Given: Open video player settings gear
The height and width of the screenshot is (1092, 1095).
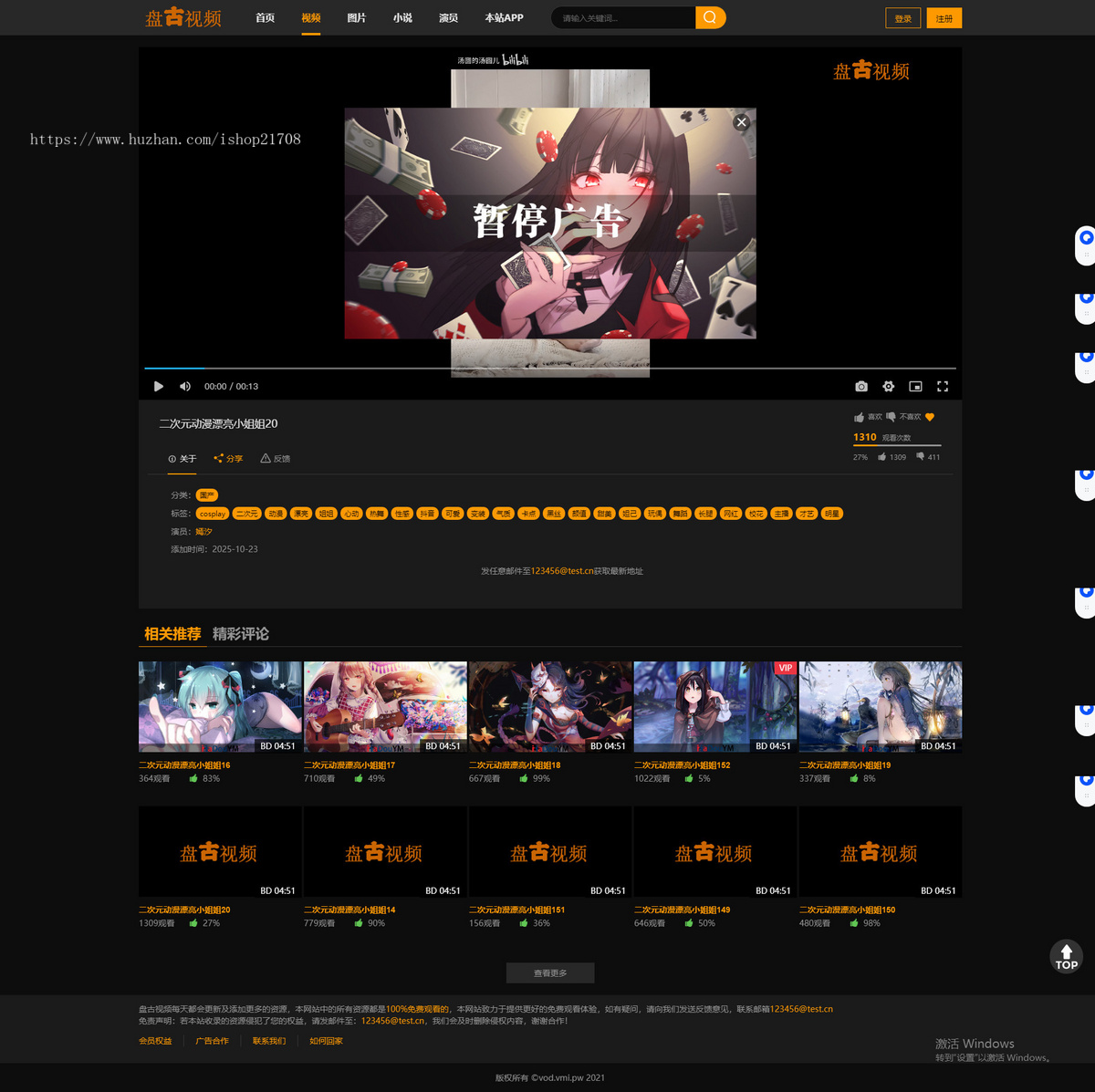Looking at the screenshot, I should (889, 387).
